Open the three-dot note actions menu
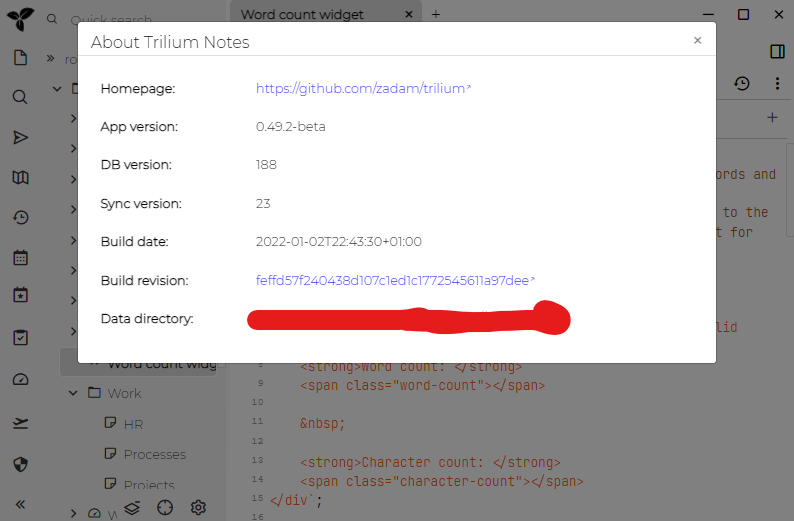This screenshot has height=521, width=794. click(x=777, y=84)
